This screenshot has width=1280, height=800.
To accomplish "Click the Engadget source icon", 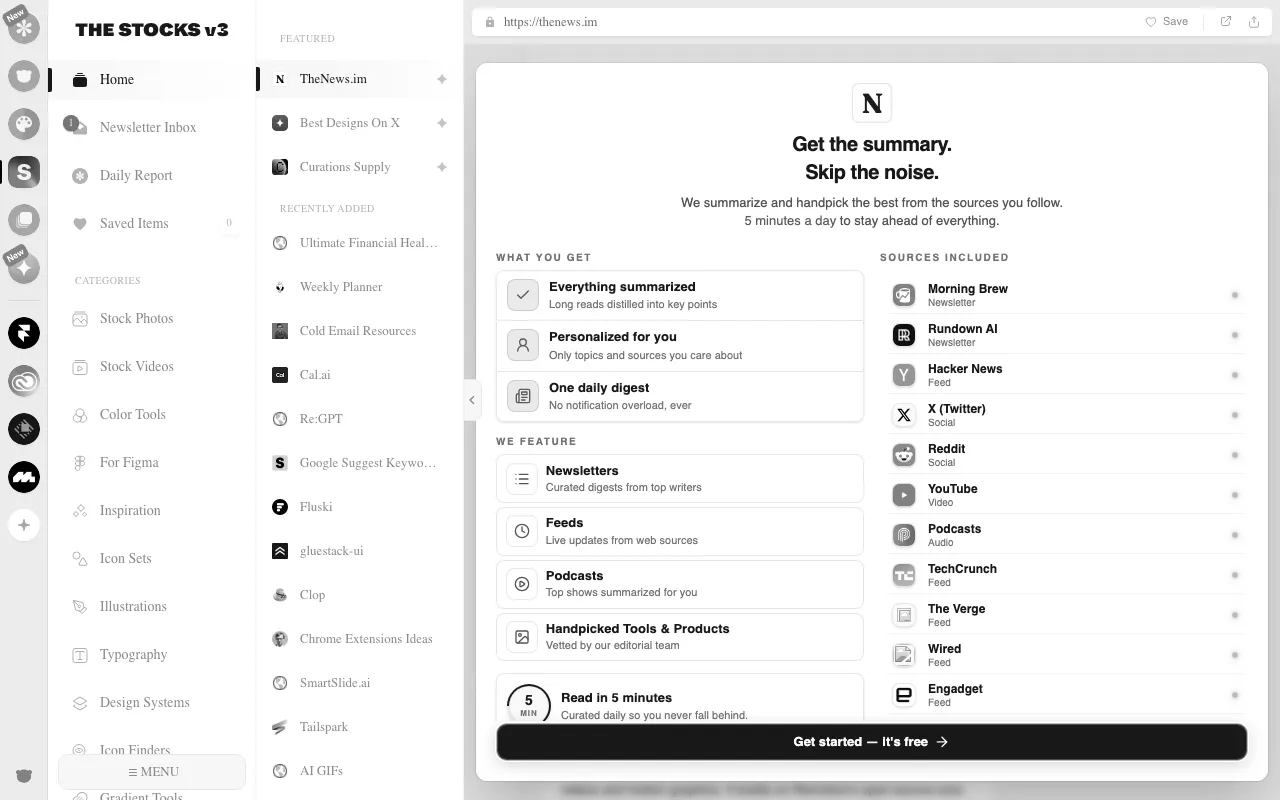I will click(904, 695).
